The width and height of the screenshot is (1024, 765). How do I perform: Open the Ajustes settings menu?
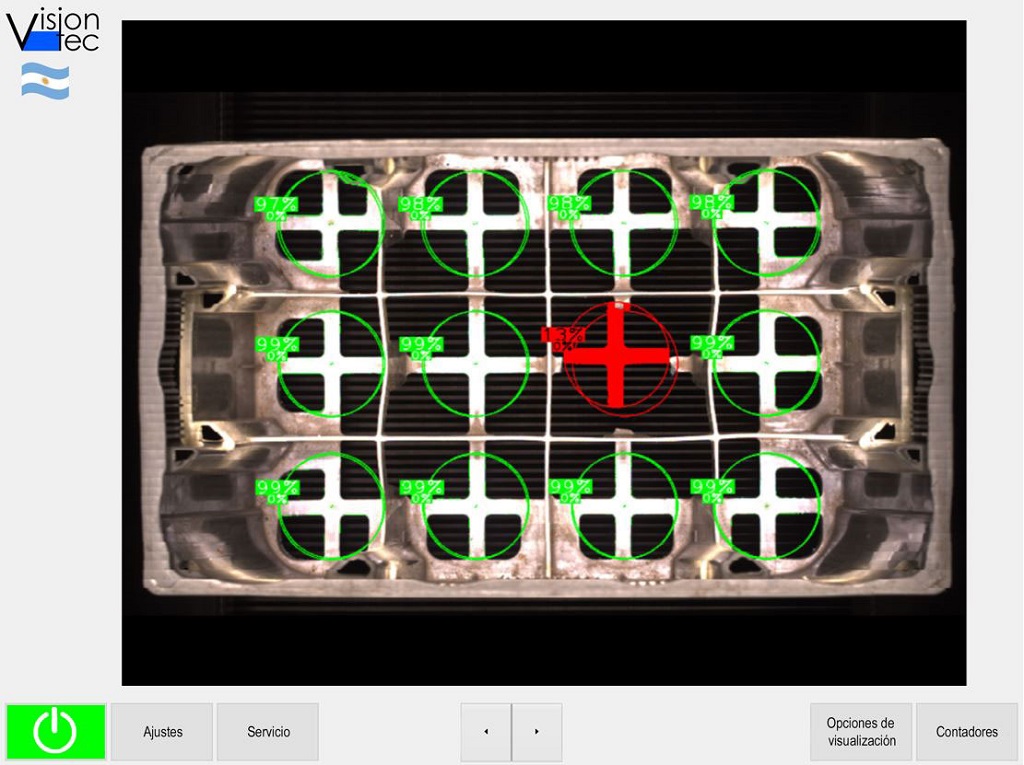(162, 732)
